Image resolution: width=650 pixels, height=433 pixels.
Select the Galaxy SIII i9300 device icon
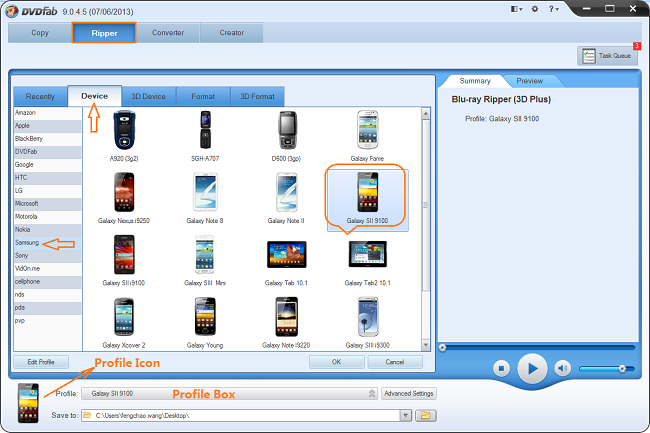pyautogui.click(x=368, y=317)
